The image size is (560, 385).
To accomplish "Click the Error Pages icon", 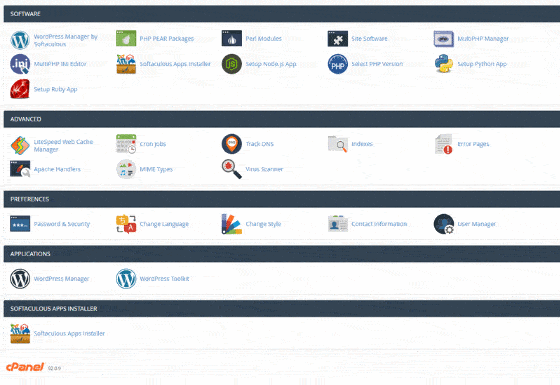I will coord(444,144).
